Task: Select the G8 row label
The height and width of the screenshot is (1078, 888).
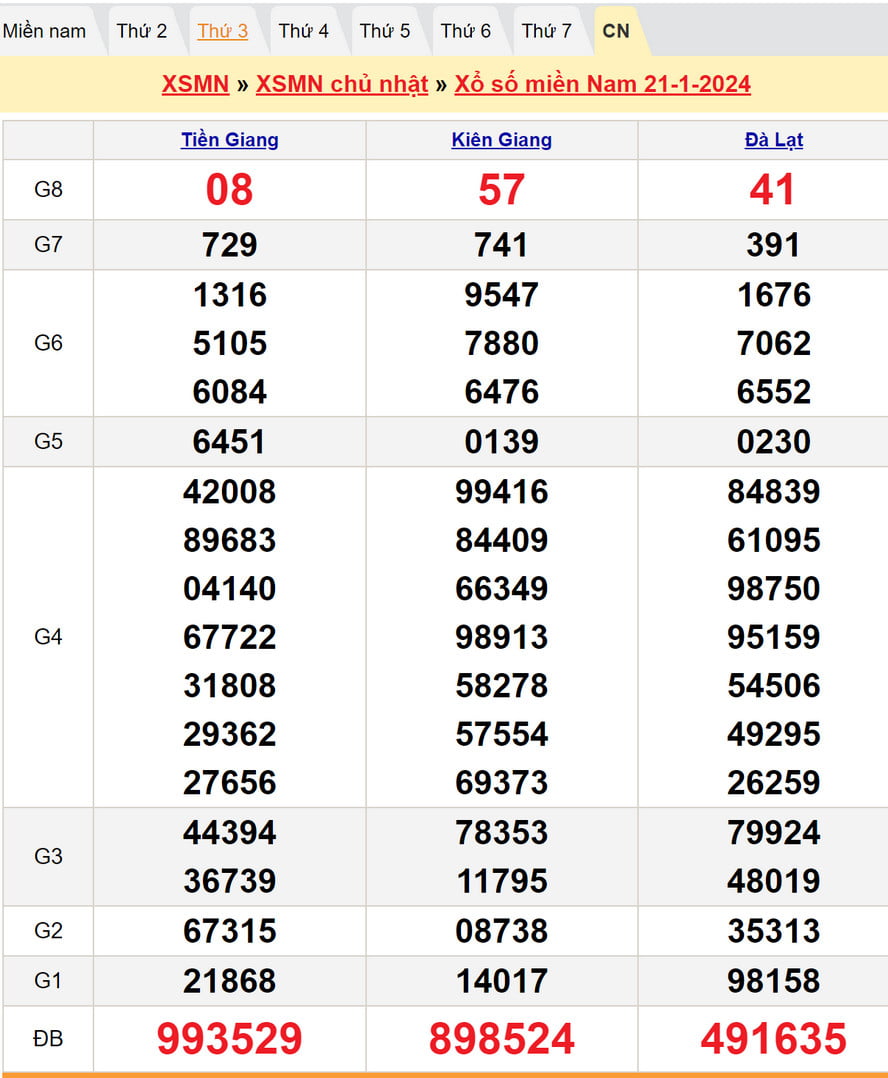Action: 48,189
